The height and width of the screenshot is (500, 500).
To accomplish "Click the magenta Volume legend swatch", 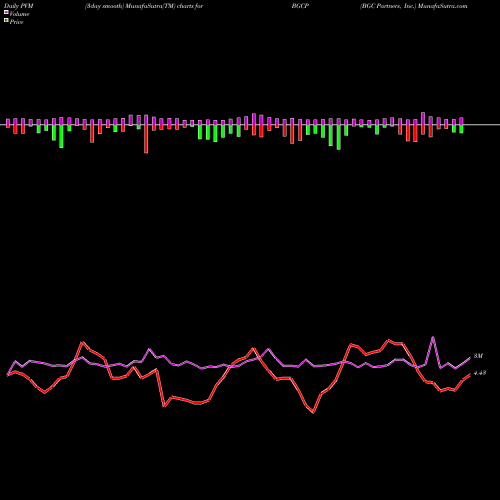I will pyautogui.click(x=6, y=13).
